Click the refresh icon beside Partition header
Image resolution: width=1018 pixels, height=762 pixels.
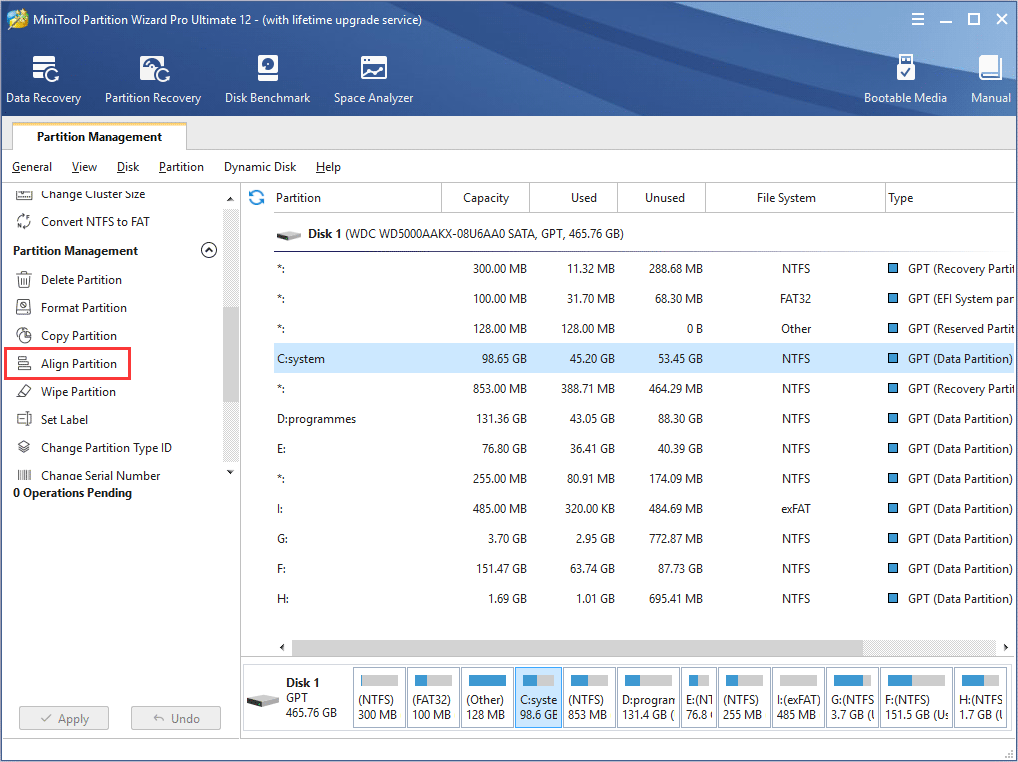tap(257, 197)
